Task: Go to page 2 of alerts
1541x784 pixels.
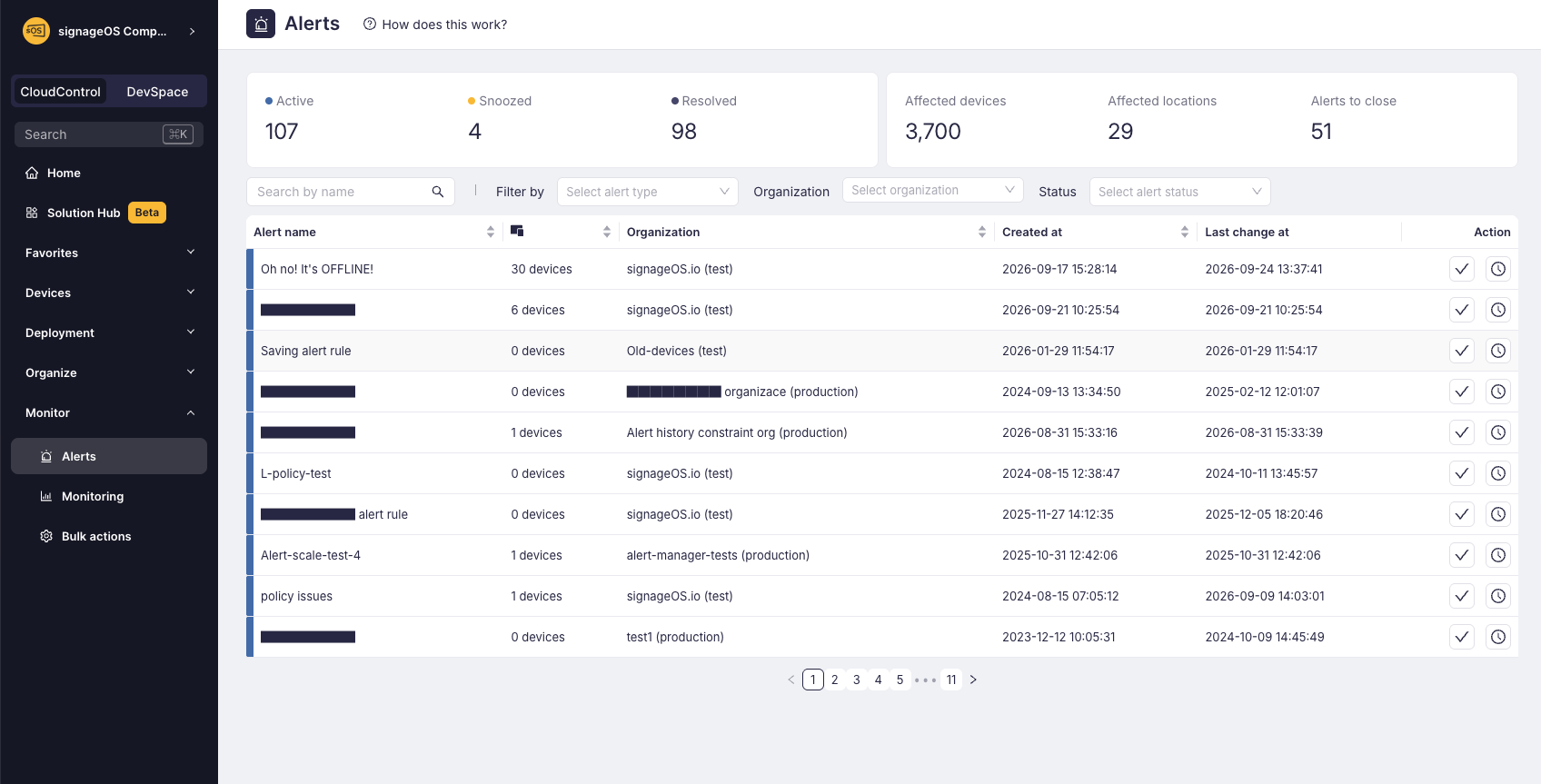Action: [x=835, y=680]
